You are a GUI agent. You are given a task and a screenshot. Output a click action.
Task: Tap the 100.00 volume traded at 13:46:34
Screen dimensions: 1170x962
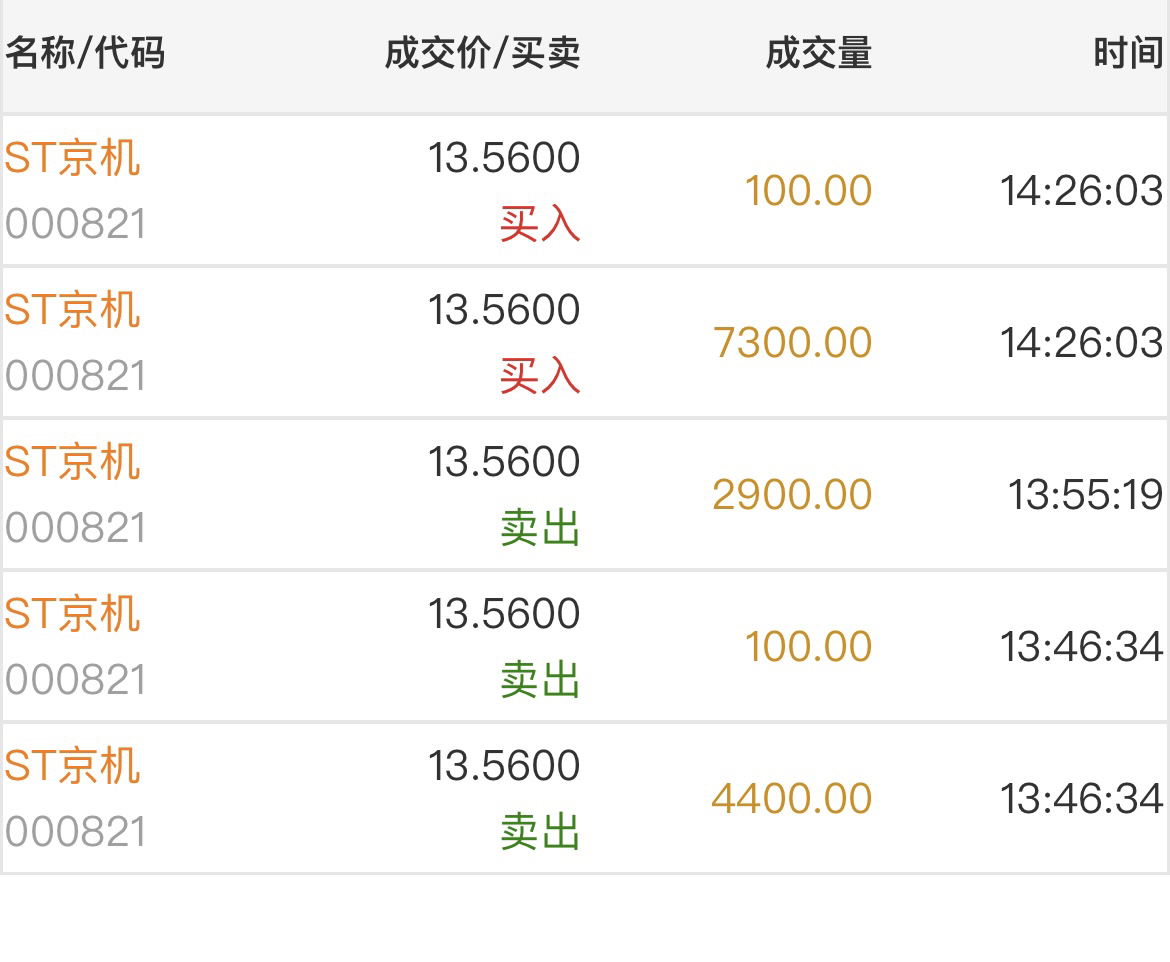coord(808,647)
